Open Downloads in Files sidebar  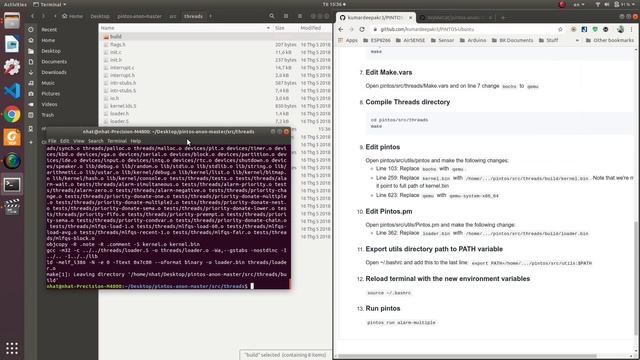tap(54, 72)
